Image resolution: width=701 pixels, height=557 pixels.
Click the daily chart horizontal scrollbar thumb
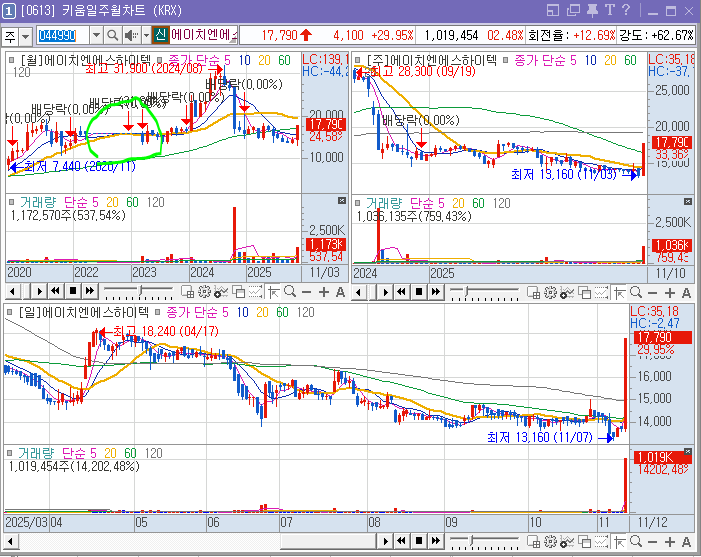pos(327,542)
